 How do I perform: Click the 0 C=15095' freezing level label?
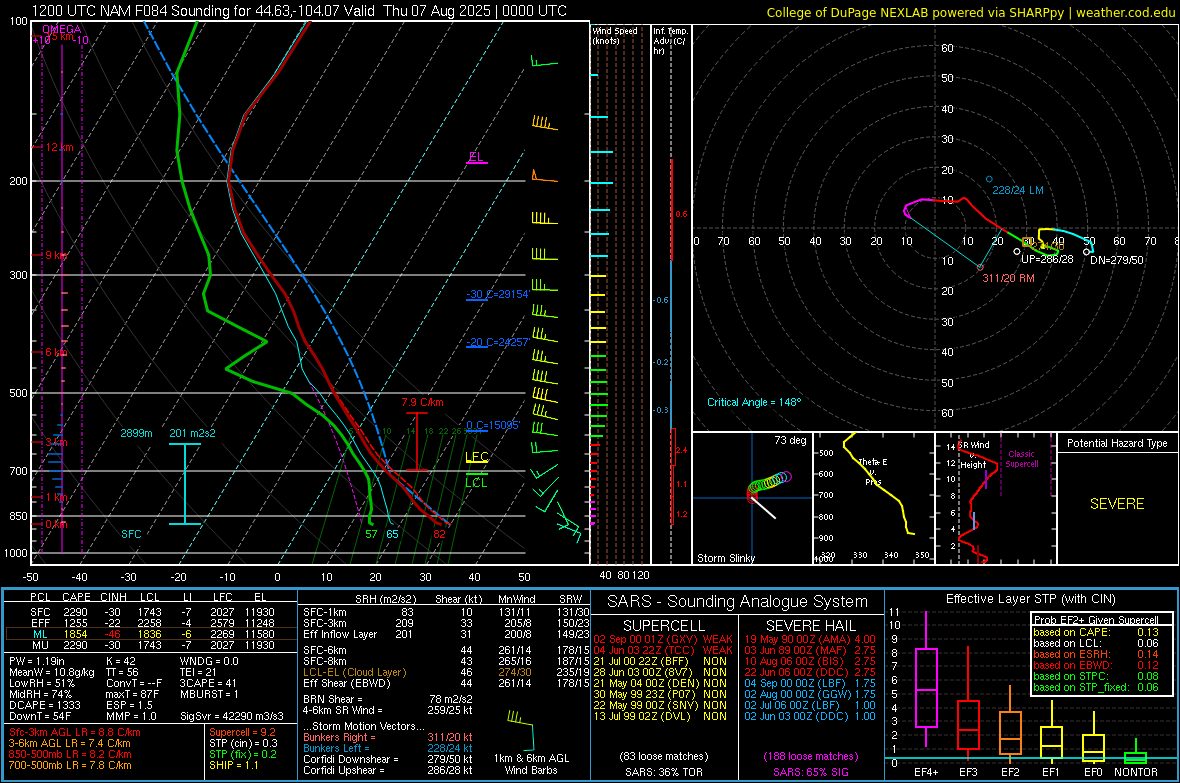[x=493, y=425]
